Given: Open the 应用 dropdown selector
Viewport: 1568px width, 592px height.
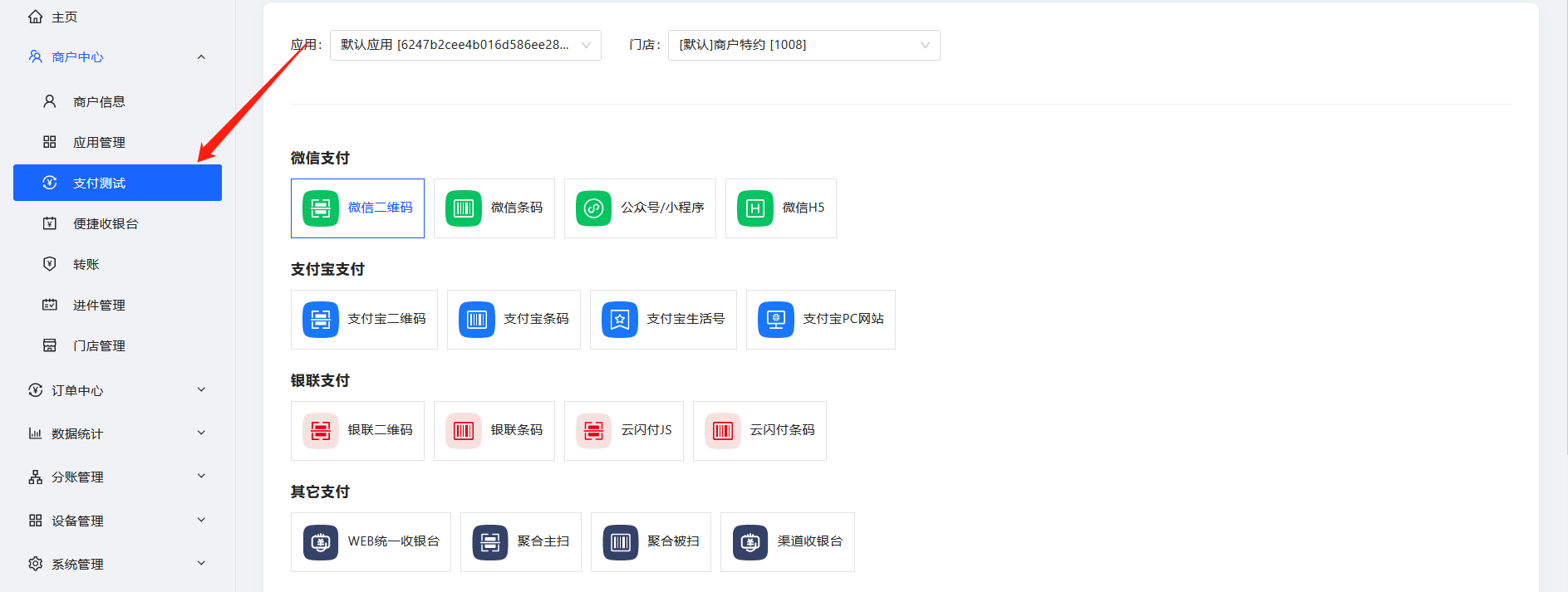Looking at the screenshot, I should click(x=465, y=45).
